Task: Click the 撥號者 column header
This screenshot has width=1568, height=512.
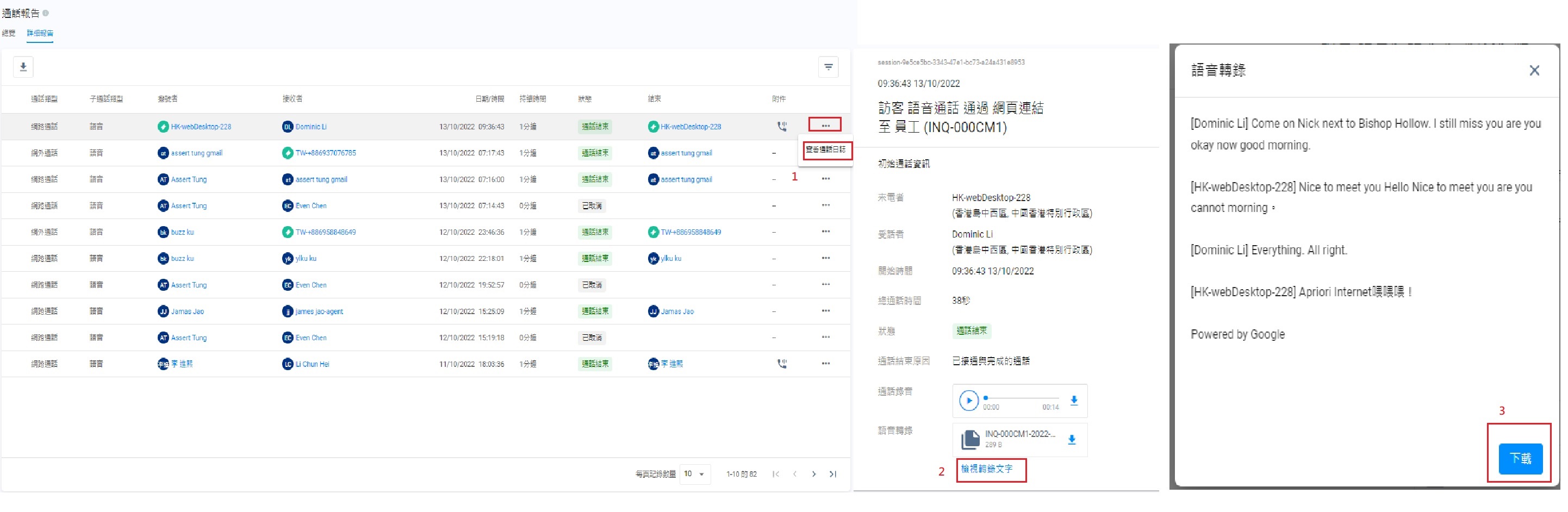Action: tap(167, 98)
